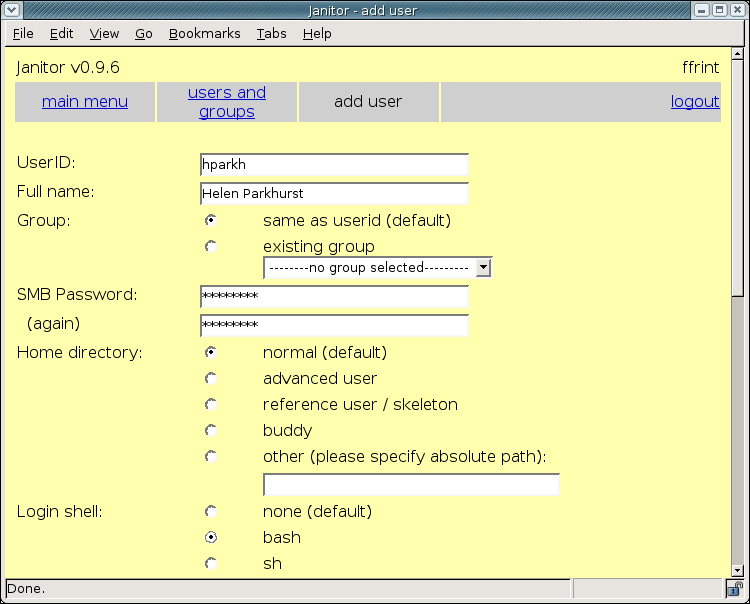The height and width of the screenshot is (604, 750).
Task: Click the SMB Password: label
Action: [x=77, y=295]
